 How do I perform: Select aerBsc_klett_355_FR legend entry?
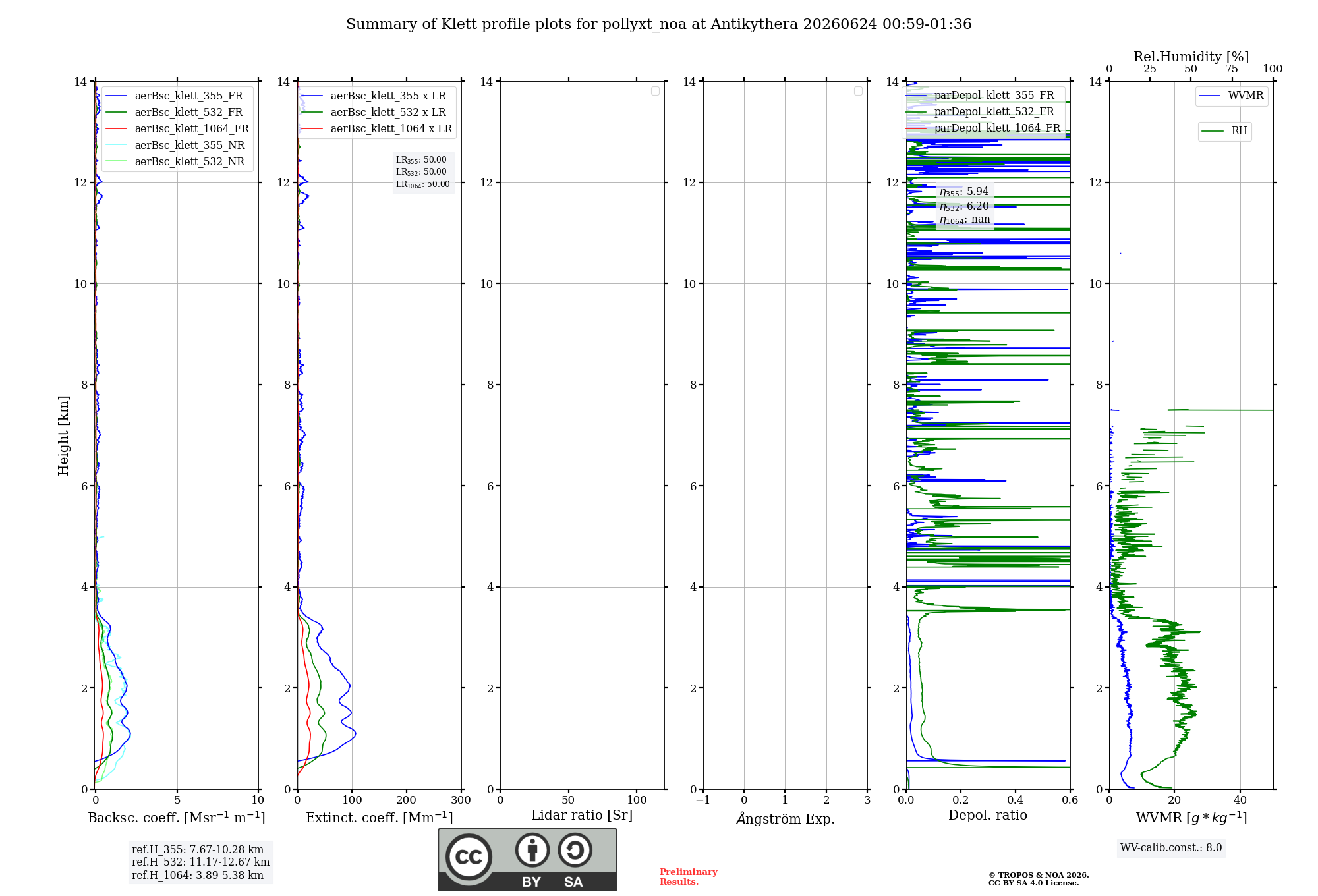pyautogui.click(x=177, y=96)
